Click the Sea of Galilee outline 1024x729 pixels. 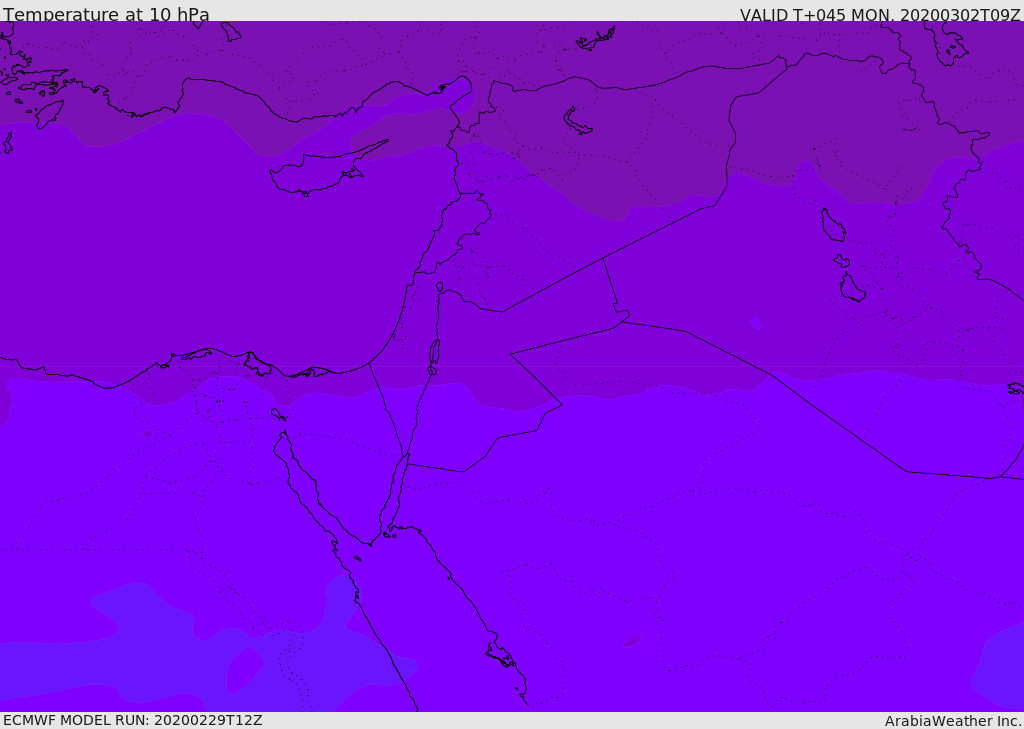[440, 287]
